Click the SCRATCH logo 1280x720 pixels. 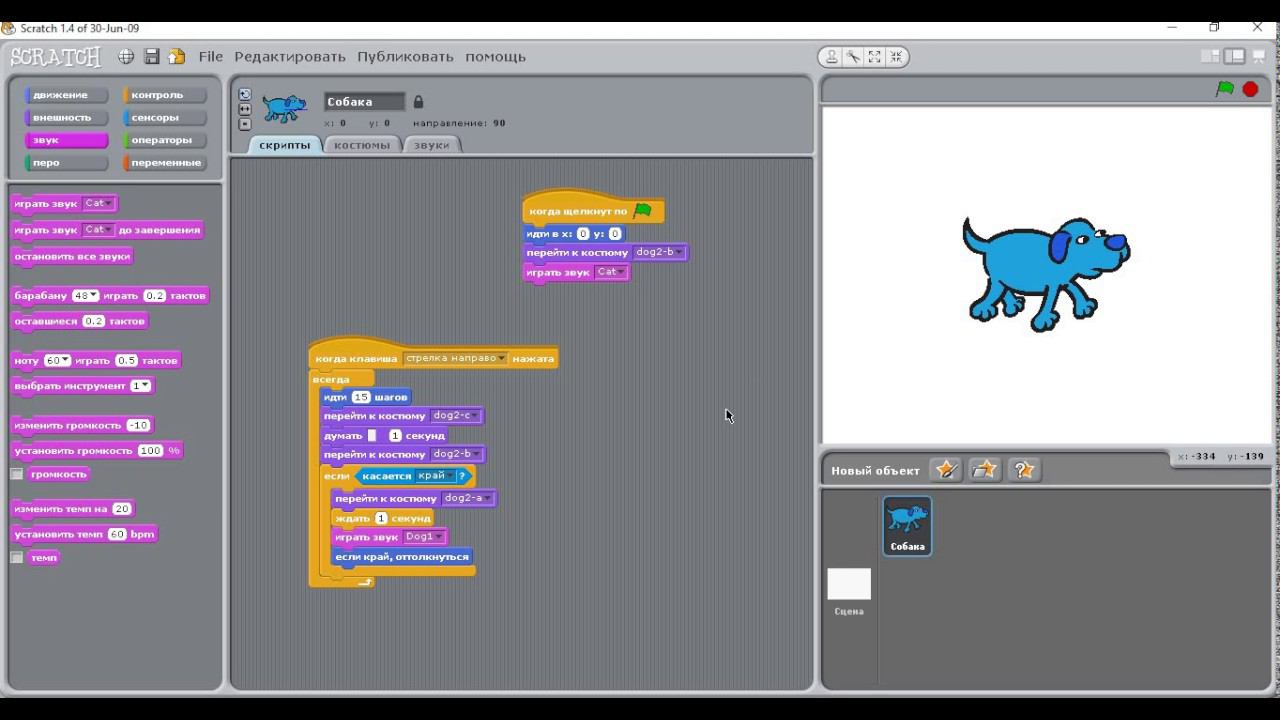(x=56, y=57)
